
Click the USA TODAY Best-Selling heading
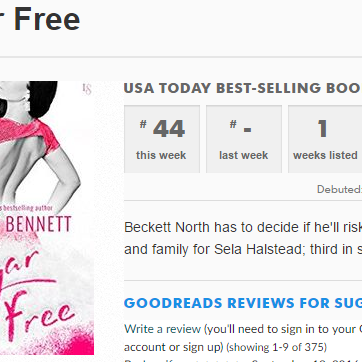point(243,88)
